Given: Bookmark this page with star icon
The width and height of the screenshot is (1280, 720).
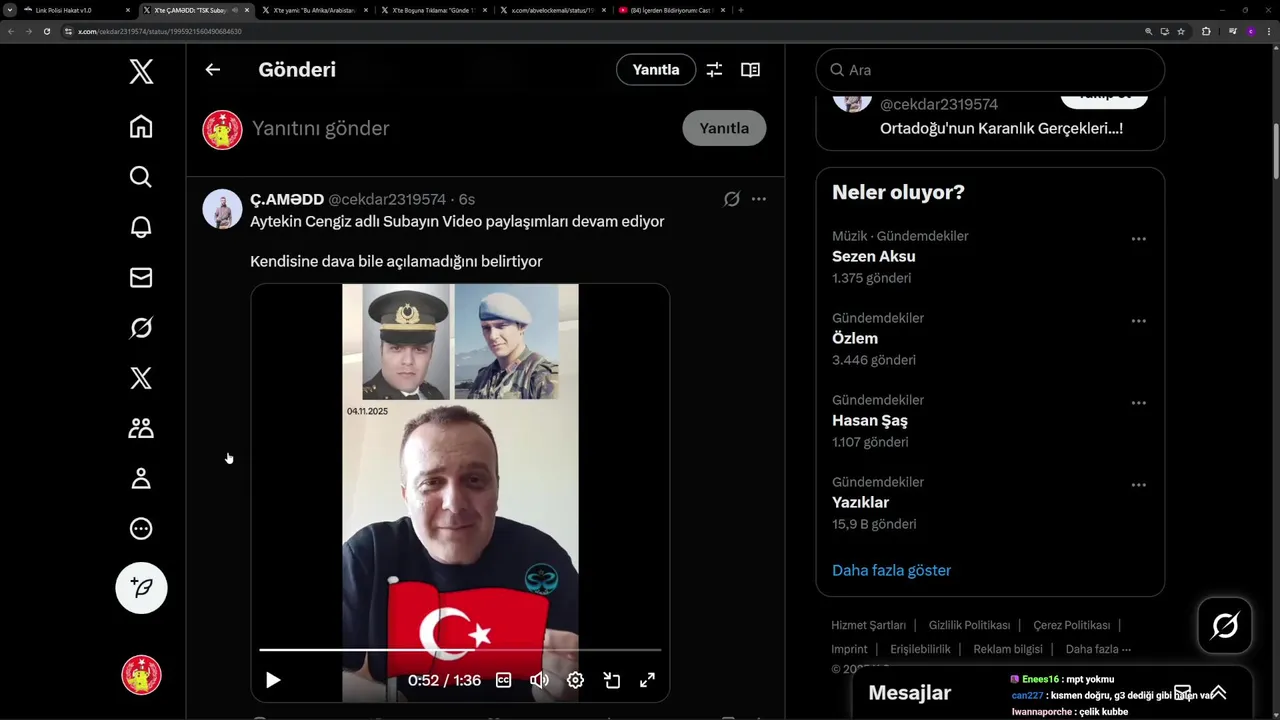Looking at the screenshot, I should point(1181,31).
